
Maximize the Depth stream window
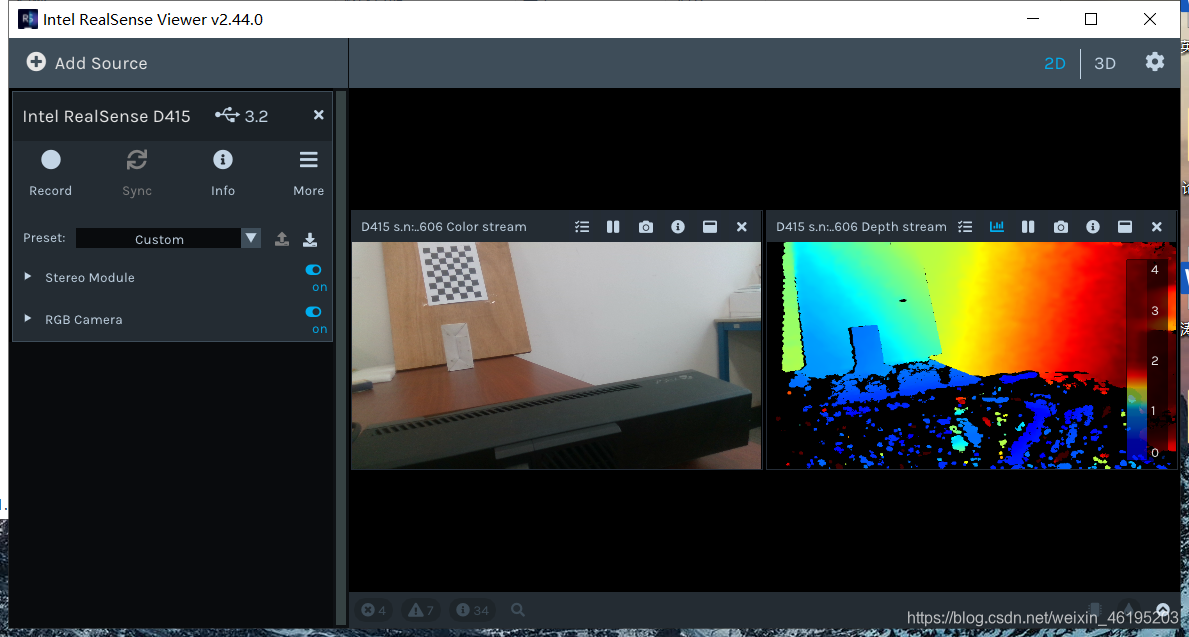coord(1125,227)
